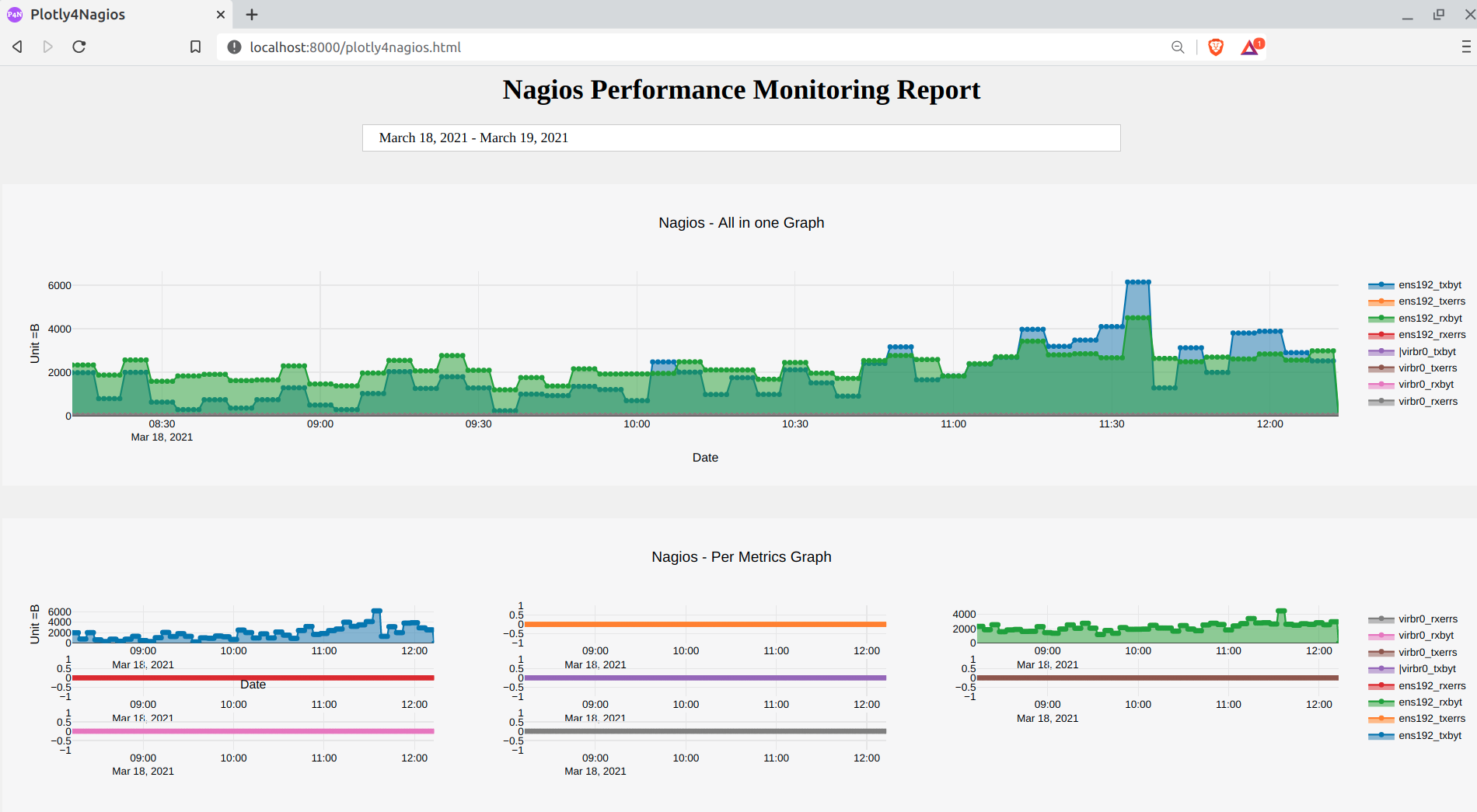
Task: Open Brave Shields panel
Action: [1216, 47]
